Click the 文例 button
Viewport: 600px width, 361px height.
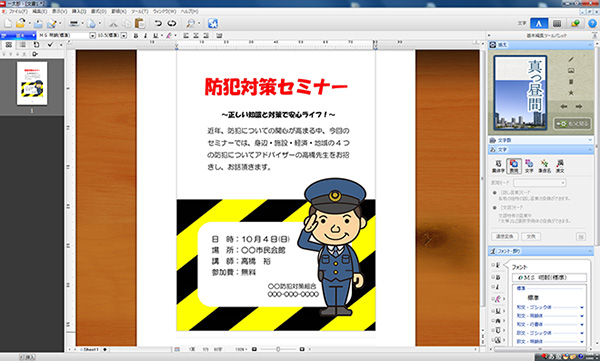[531, 237]
